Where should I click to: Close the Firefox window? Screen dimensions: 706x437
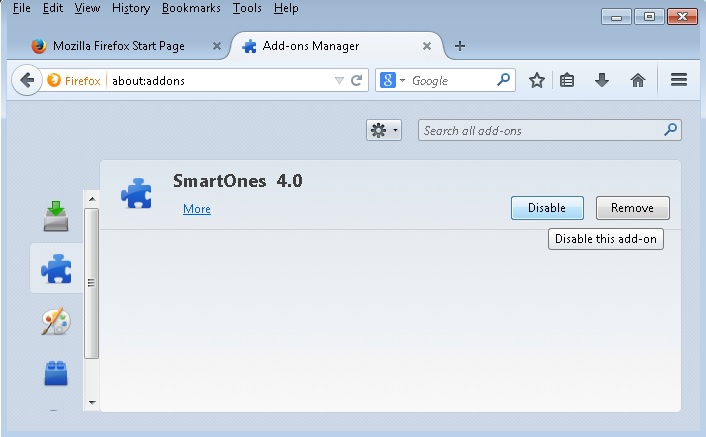(682, 17)
